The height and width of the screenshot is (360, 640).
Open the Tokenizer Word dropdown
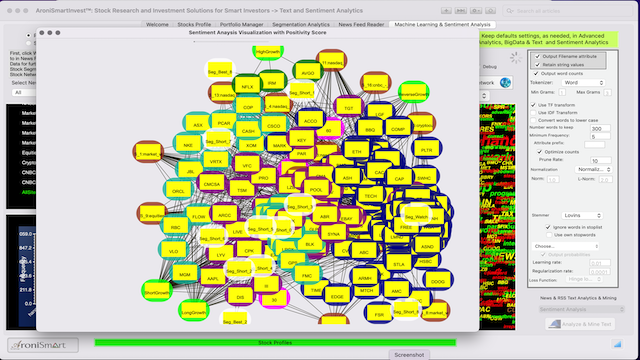tap(583, 82)
